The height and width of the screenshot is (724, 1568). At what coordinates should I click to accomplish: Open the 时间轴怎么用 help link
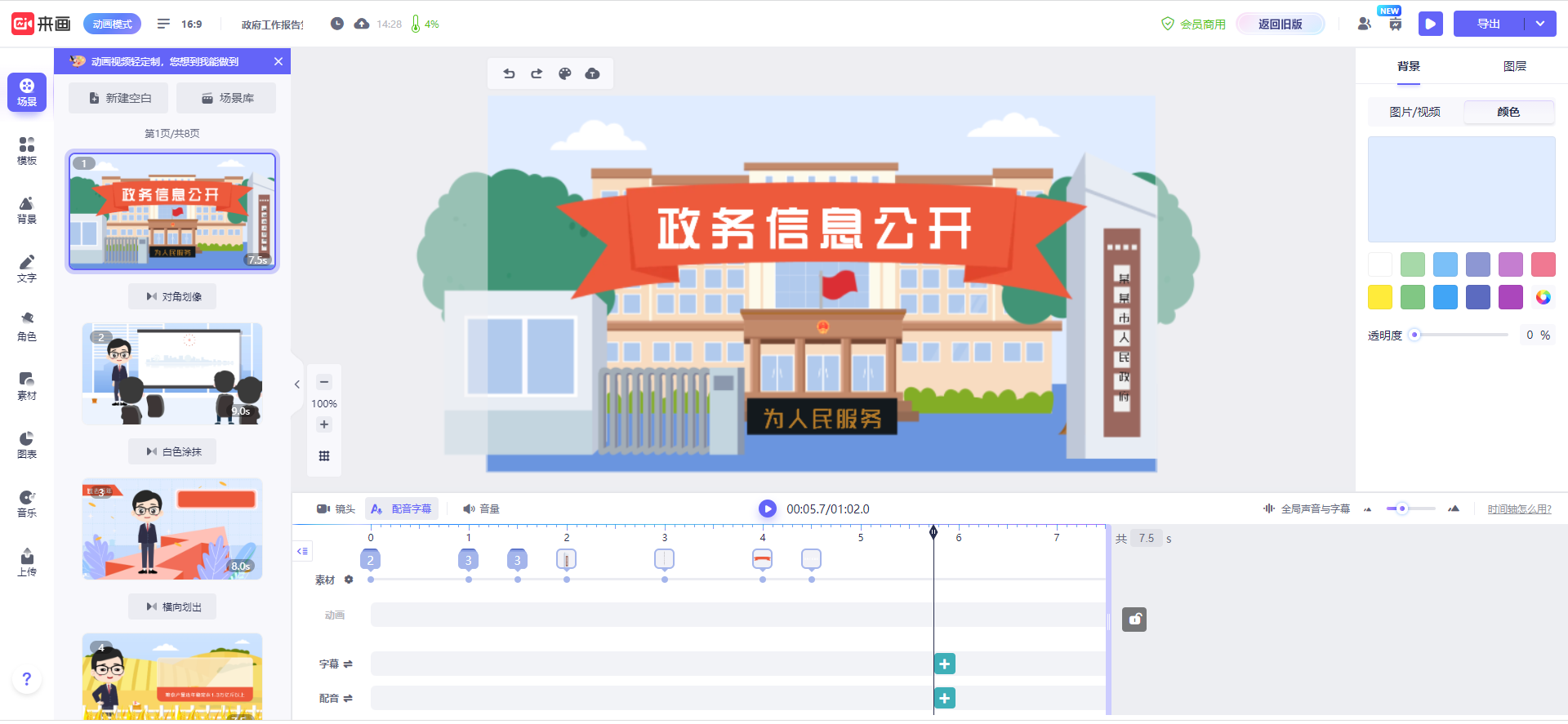pyautogui.click(x=1519, y=509)
